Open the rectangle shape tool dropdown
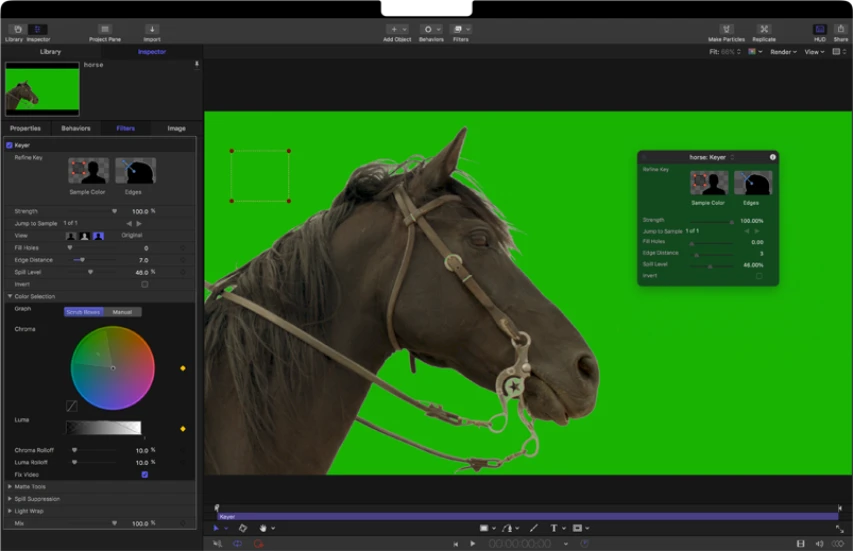This screenshot has width=853, height=551. (494, 528)
